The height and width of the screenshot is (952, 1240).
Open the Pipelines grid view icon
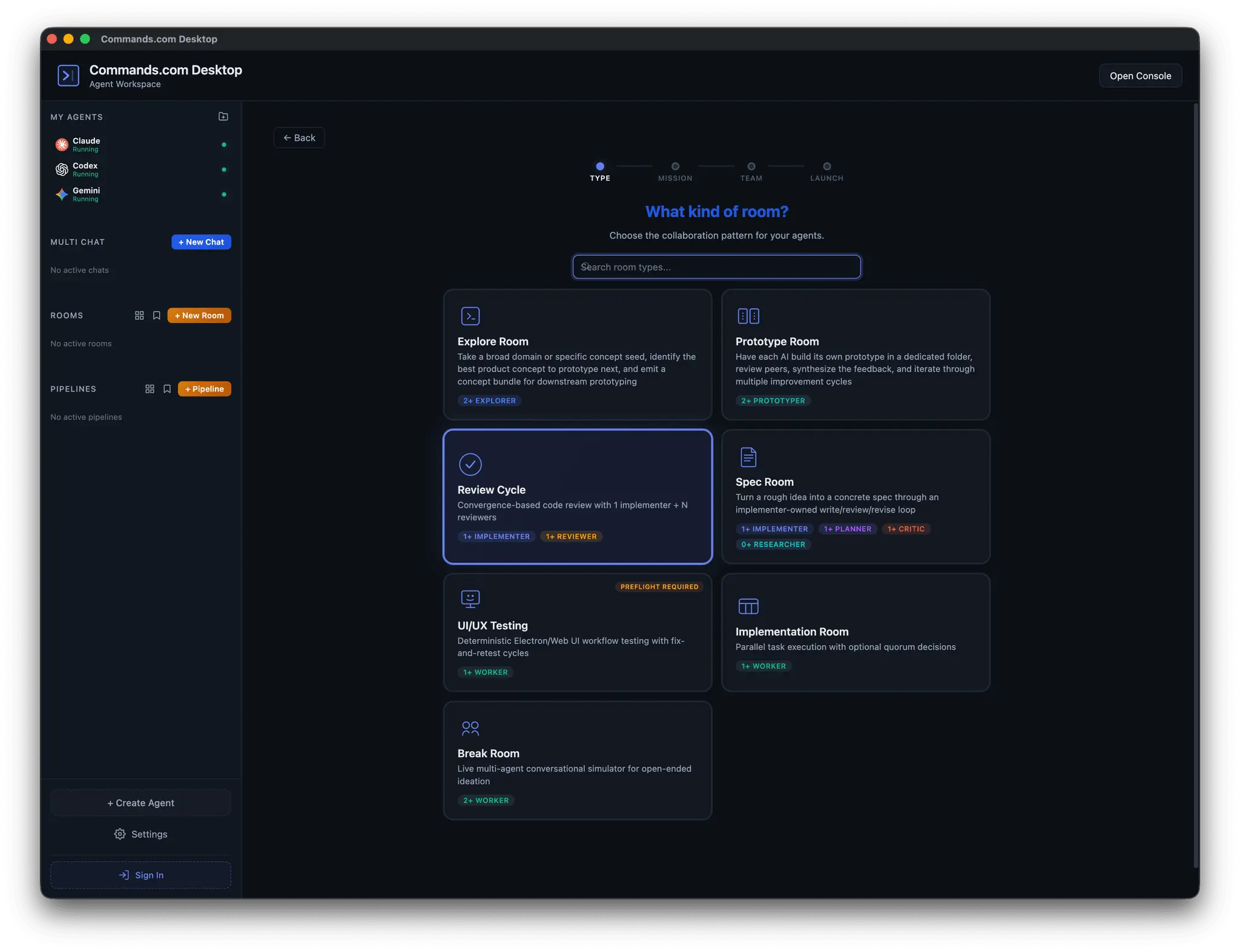click(150, 389)
